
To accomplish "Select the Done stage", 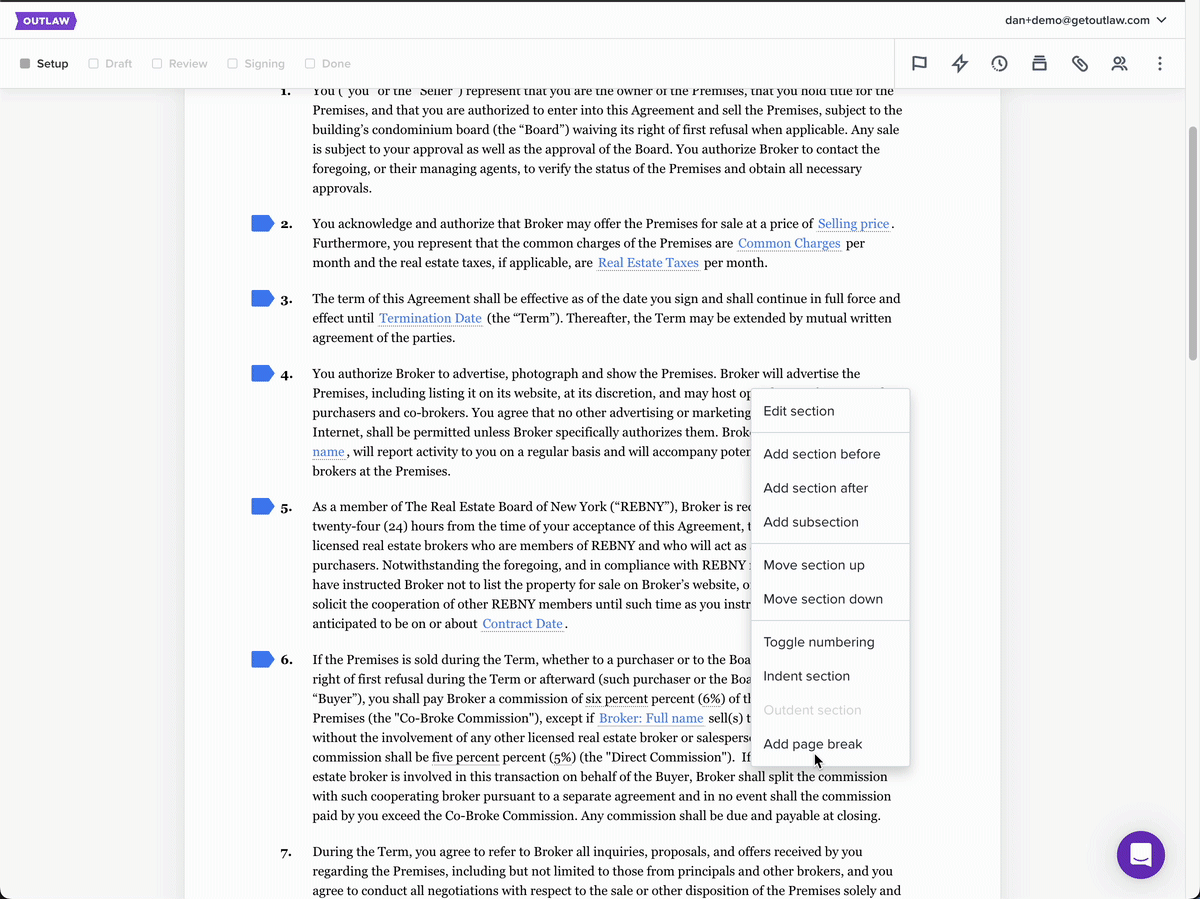I will [328, 64].
